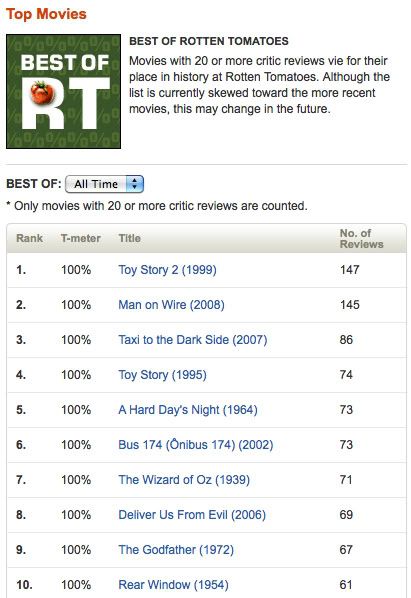This screenshot has height=598, width=411.
Task: Click the 147 review count for Toy Story 2
Action: coord(350,270)
